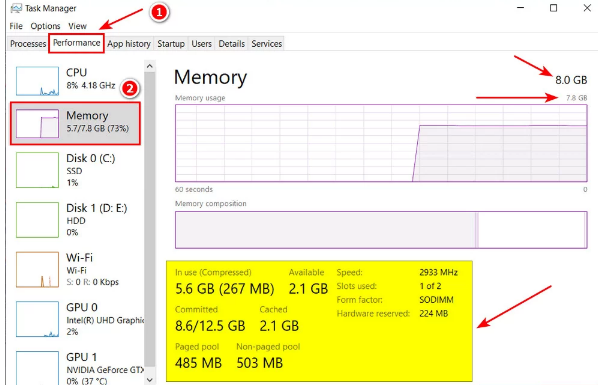Viewport: 598px width, 385px height.
Task: Click the 60 seconds graph axis label
Action: 194,189
